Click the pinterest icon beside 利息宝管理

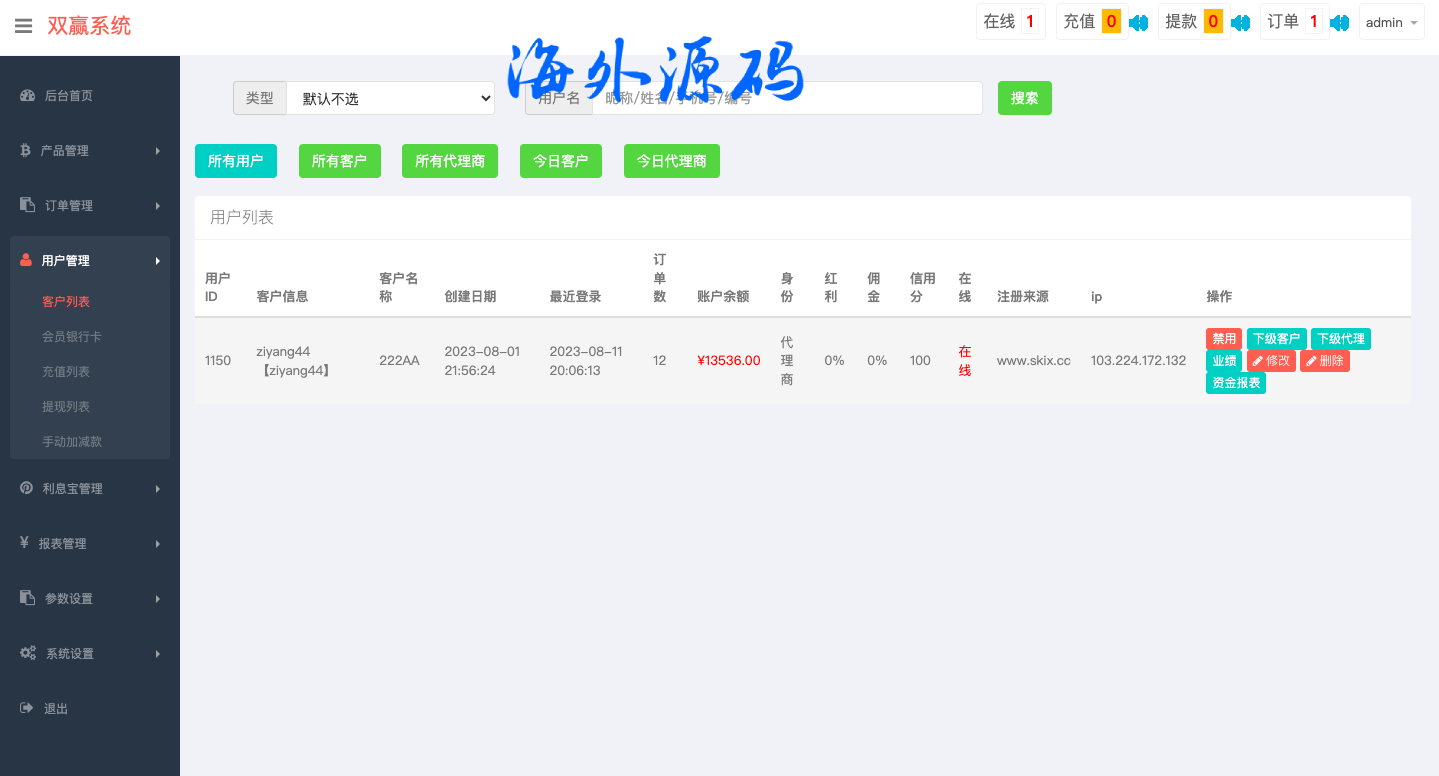[26, 488]
